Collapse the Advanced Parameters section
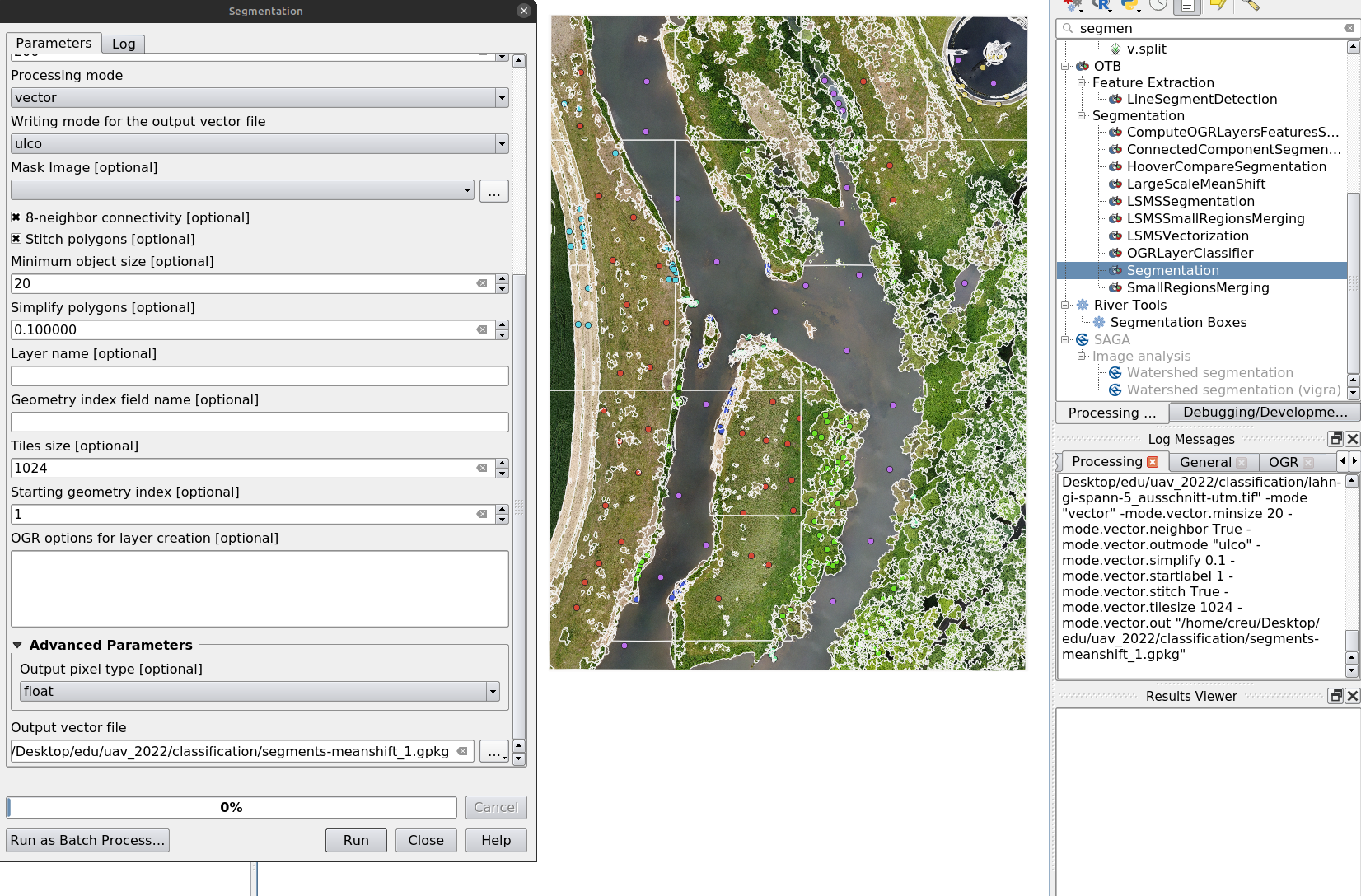The height and width of the screenshot is (896, 1361). [x=17, y=645]
